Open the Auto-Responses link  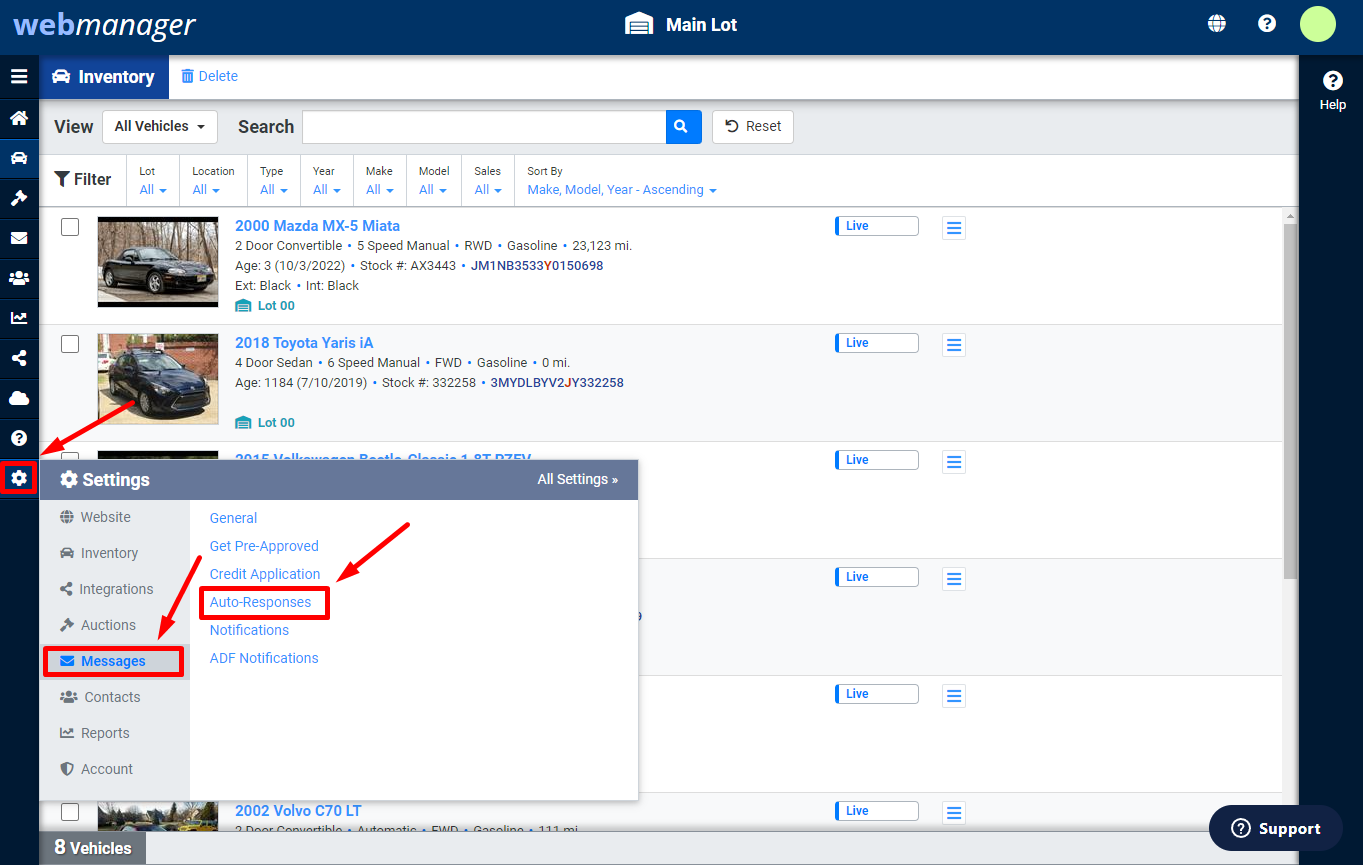[261, 602]
